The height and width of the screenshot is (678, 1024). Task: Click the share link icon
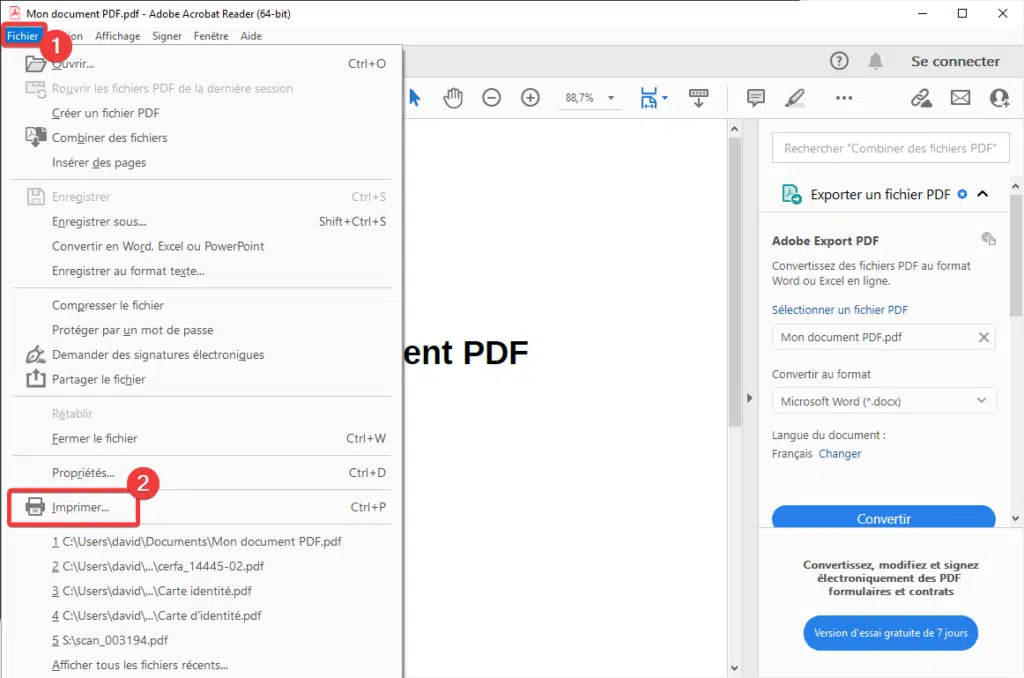pos(921,98)
